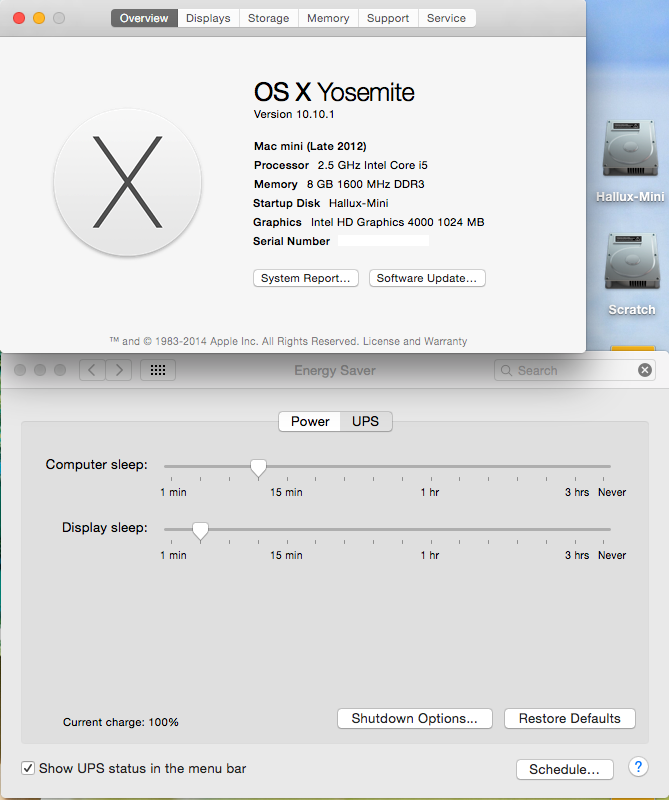Viewport: 669px width, 800px height.
Task: Click the Startup Disk value 'Hallux-Mini'
Action: (358, 203)
